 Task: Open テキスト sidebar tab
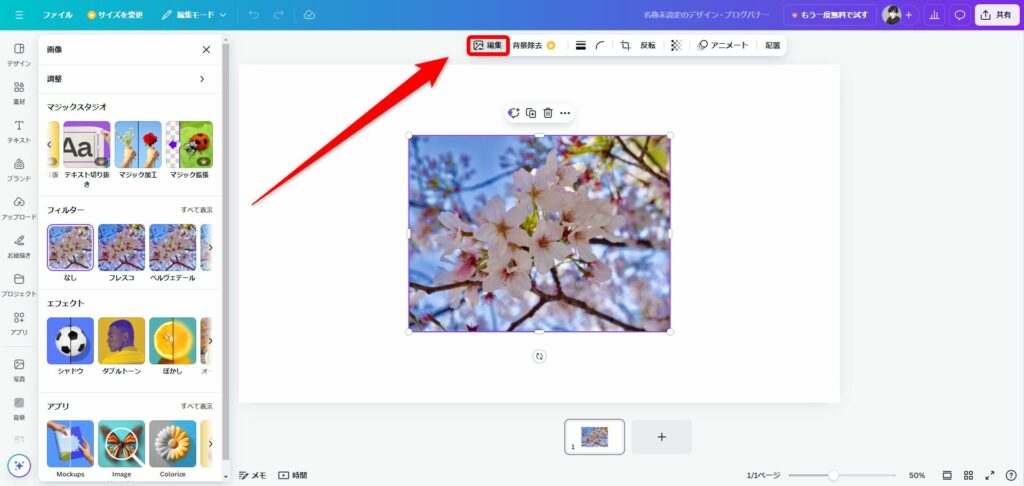tap(19, 131)
